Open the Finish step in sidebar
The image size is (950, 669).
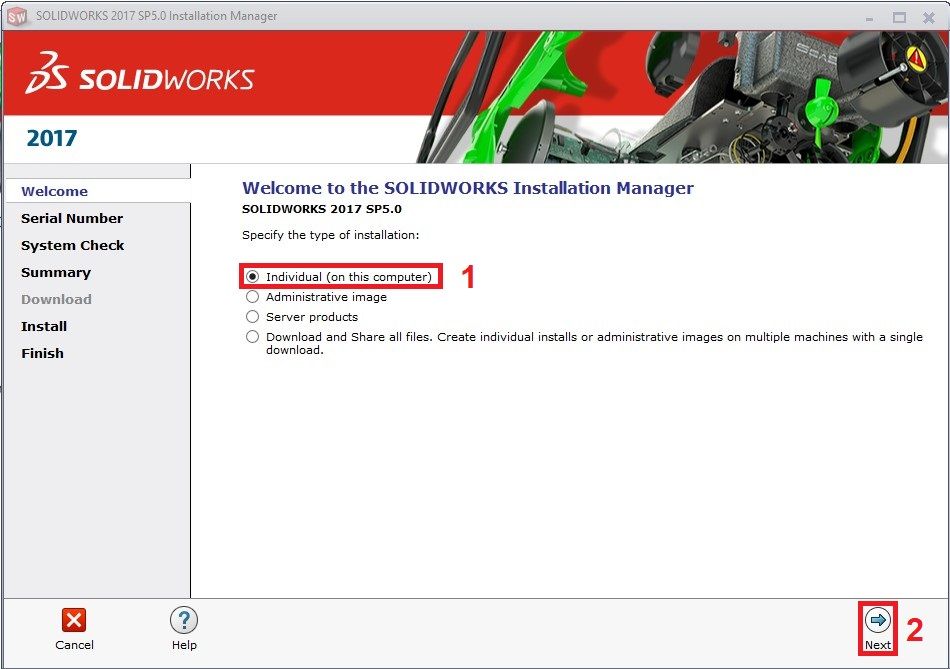coord(42,353)
